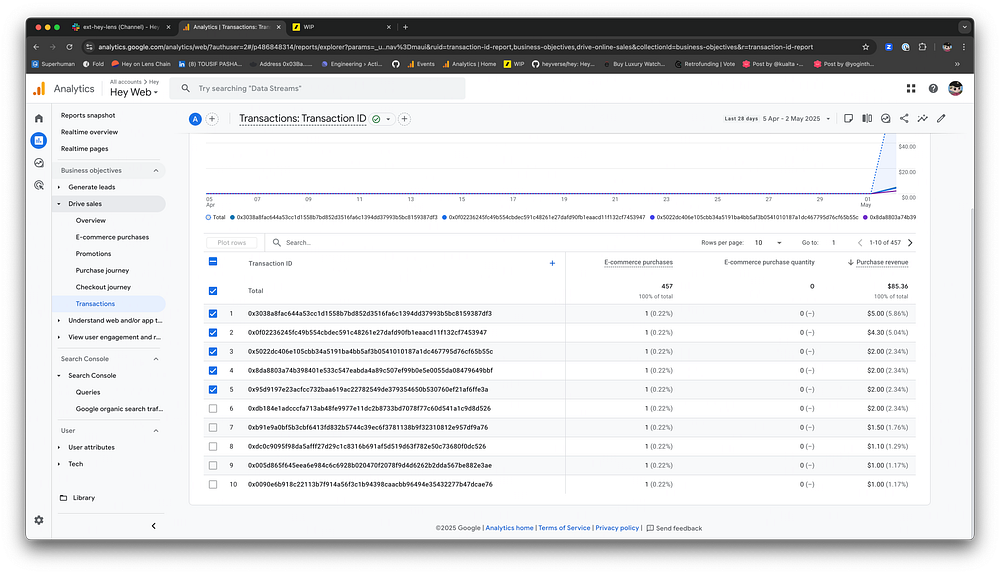Image resolution: width=1000 pixels, height=574 pixels.
Task: Open the trend line icon in toolbar
Action: click(x=923, y=119)
